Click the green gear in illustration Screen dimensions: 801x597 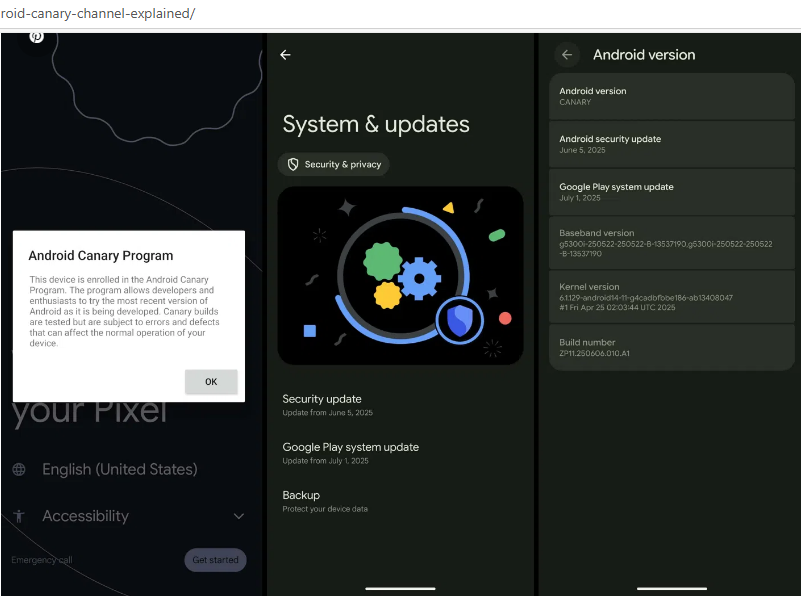click(x=382, y=260)
